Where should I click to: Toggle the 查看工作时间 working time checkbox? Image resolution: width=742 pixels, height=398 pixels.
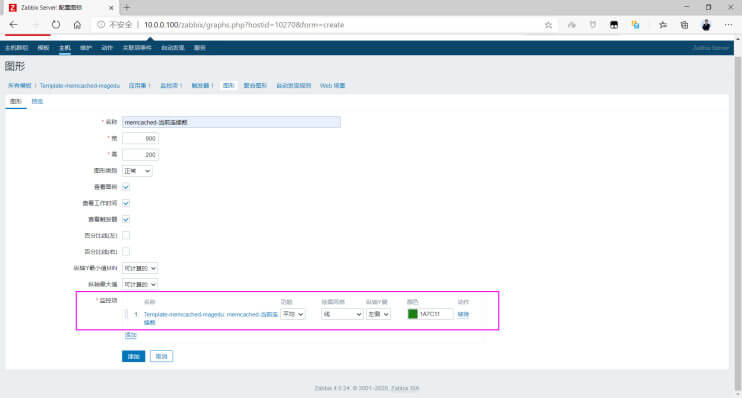[x=126, y=203]
